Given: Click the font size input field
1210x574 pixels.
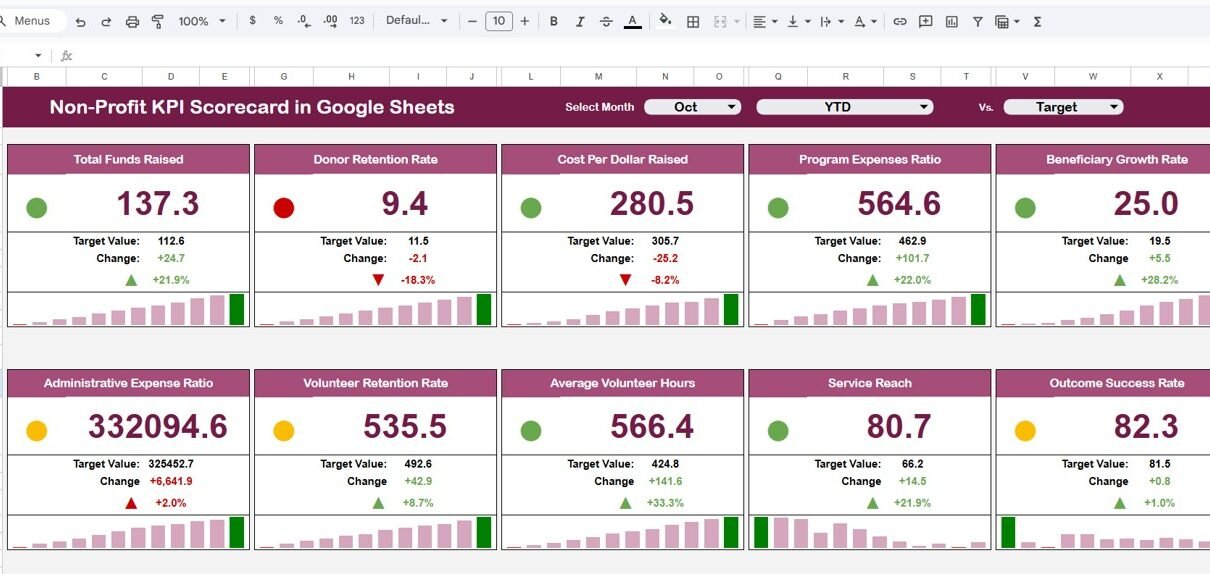Looking at the screenshot, I should pos(498,21).
